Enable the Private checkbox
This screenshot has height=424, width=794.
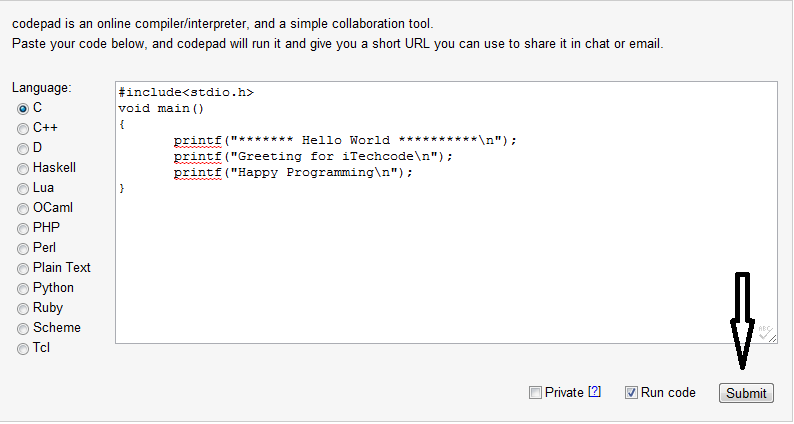pyautogui.click(x=535, y=393)
